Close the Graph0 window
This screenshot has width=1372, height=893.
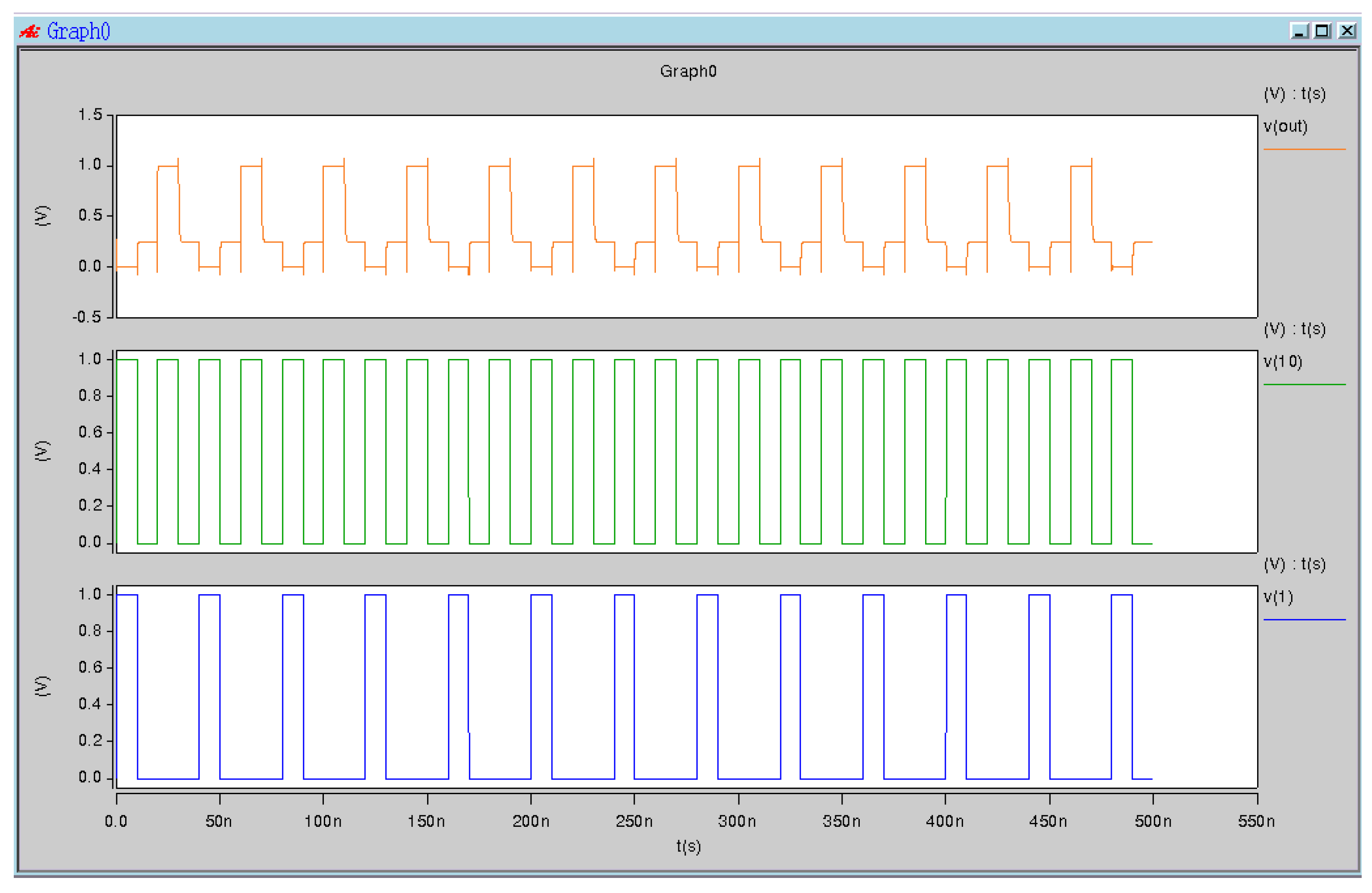coord(1347,31)
